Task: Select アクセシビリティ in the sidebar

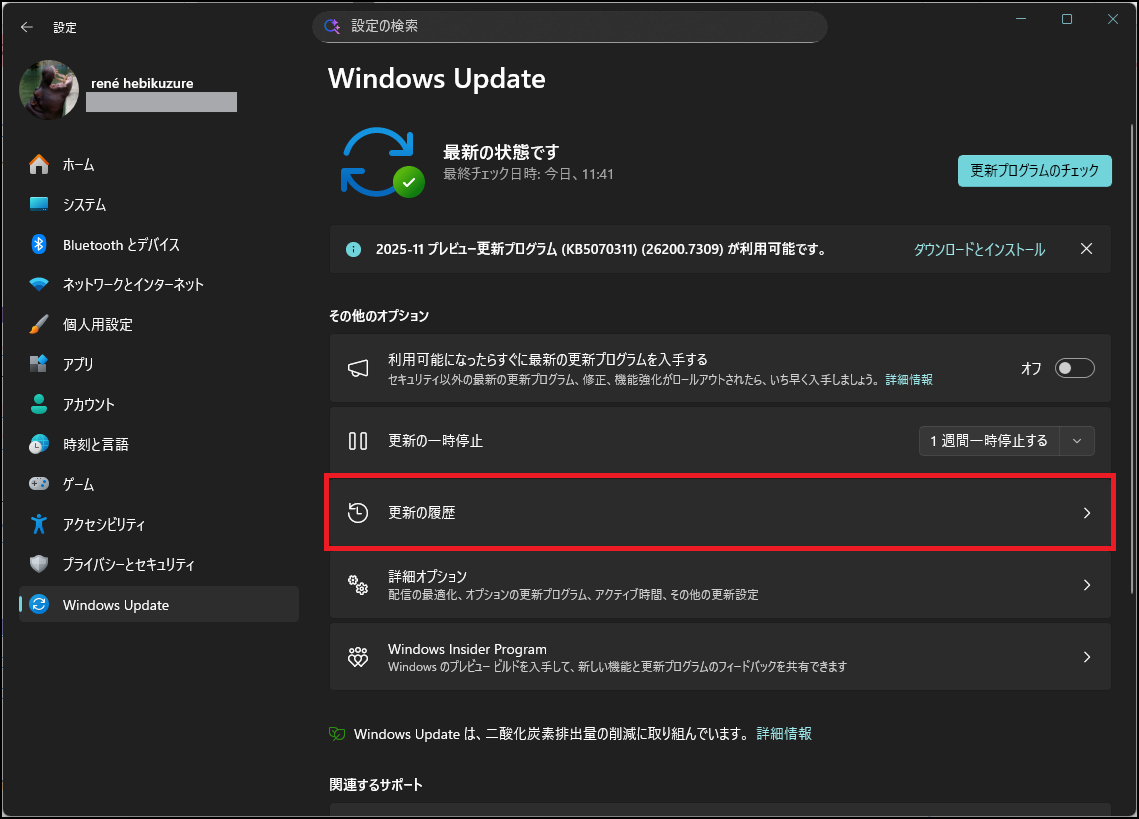Action: (x=158, y=525)
